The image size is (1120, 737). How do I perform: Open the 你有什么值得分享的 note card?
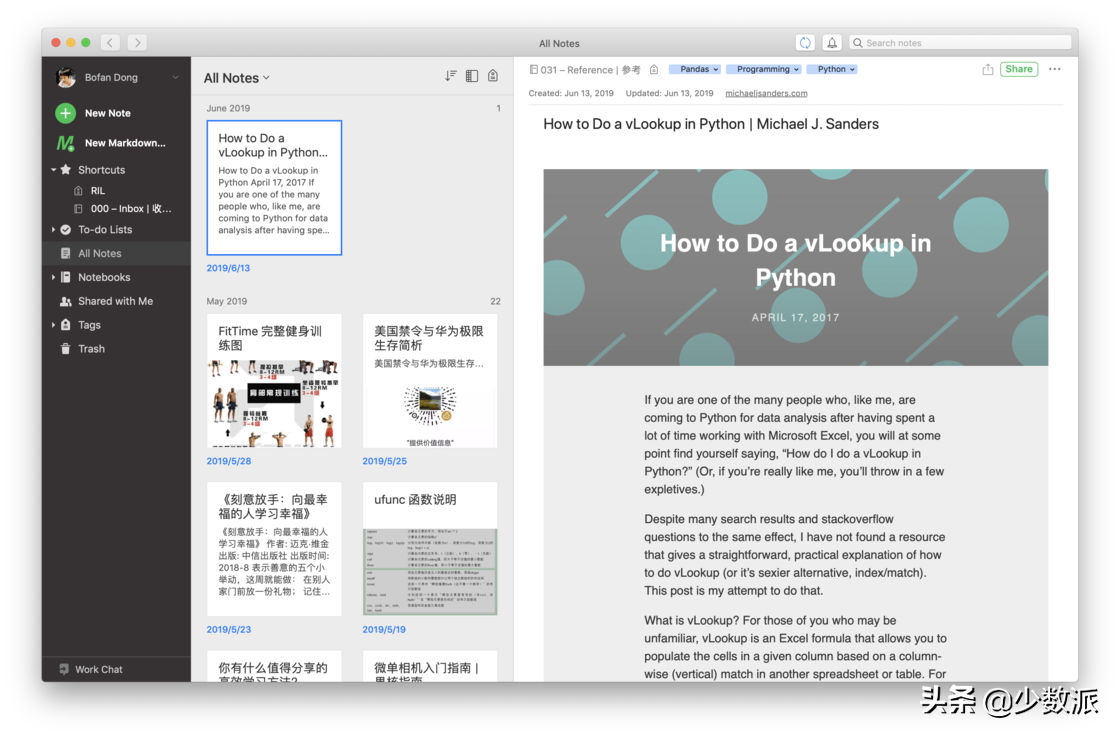[x=274, y=666]
